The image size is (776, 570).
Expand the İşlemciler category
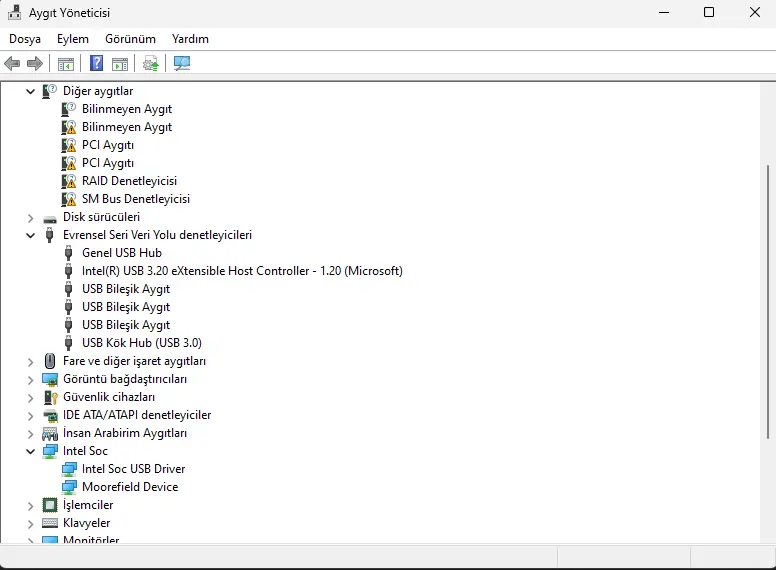[x=31, y=506]
